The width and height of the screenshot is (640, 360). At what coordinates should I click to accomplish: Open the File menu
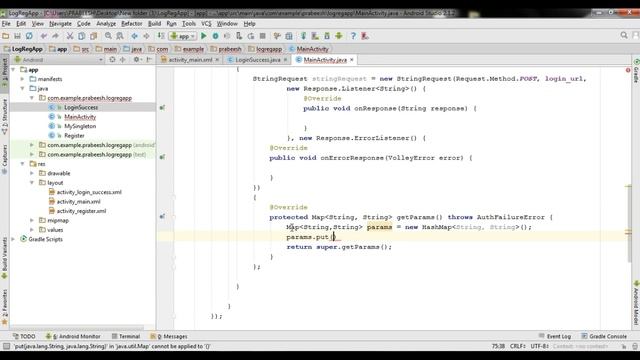click(x=6, y=24)
